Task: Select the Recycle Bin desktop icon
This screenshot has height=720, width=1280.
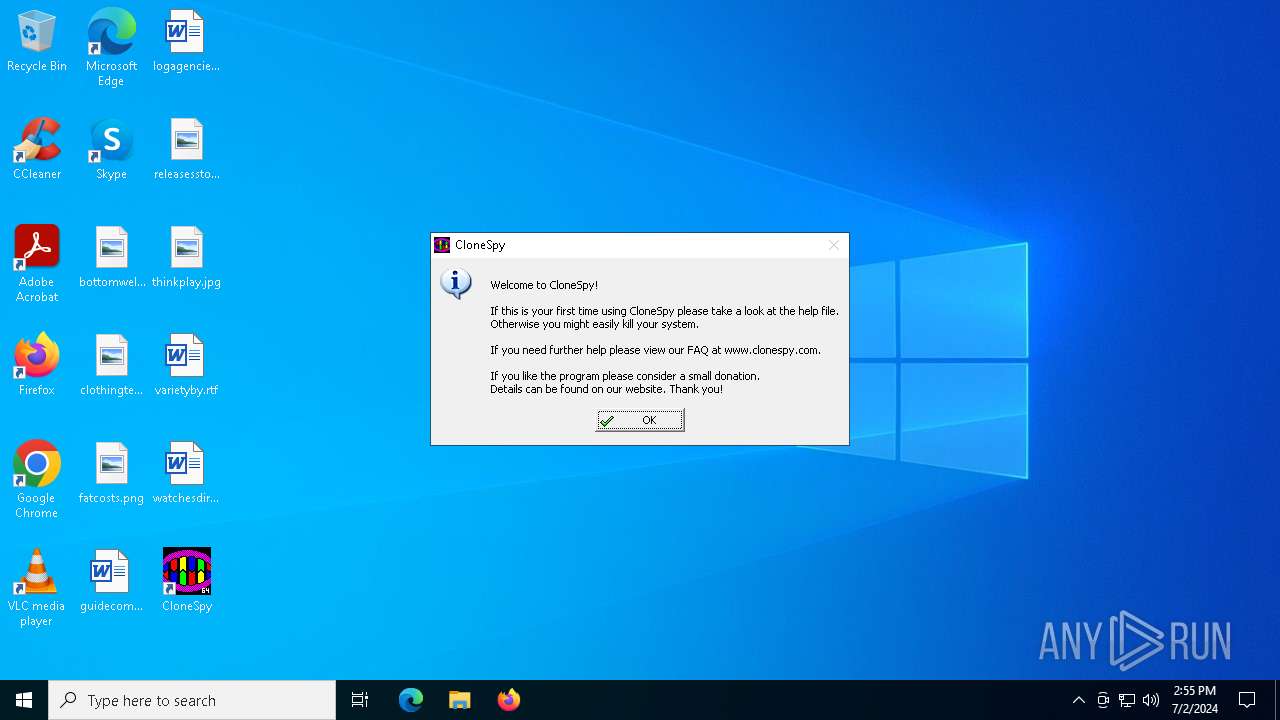Action: point(37,42)
